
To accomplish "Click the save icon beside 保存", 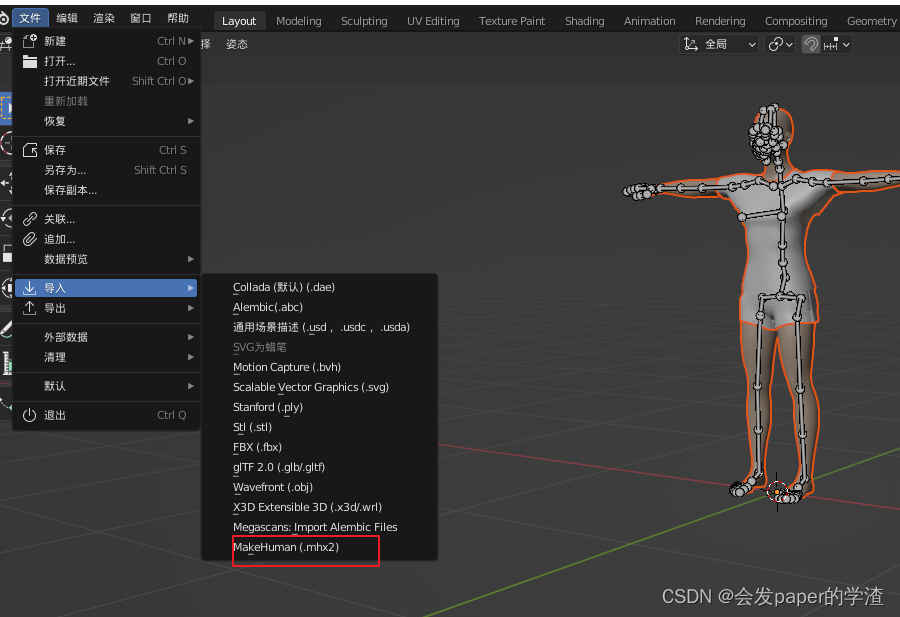I will pyautogui.click(x=30, y=150).
